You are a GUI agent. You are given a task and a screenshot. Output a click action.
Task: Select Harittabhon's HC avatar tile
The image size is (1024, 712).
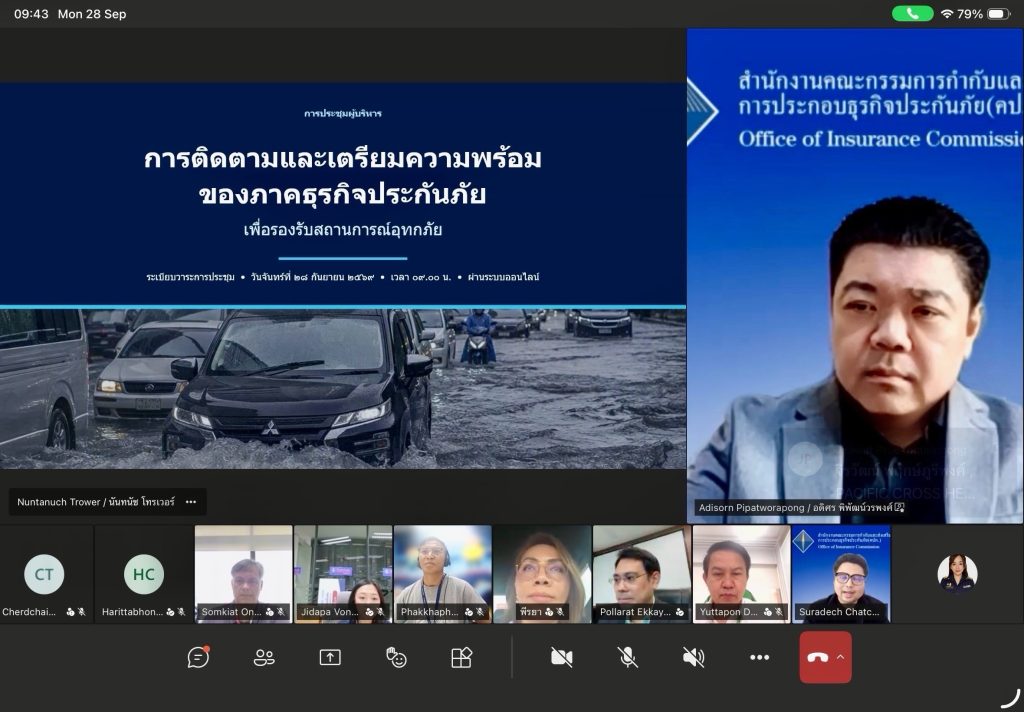[x=144, y=574]
